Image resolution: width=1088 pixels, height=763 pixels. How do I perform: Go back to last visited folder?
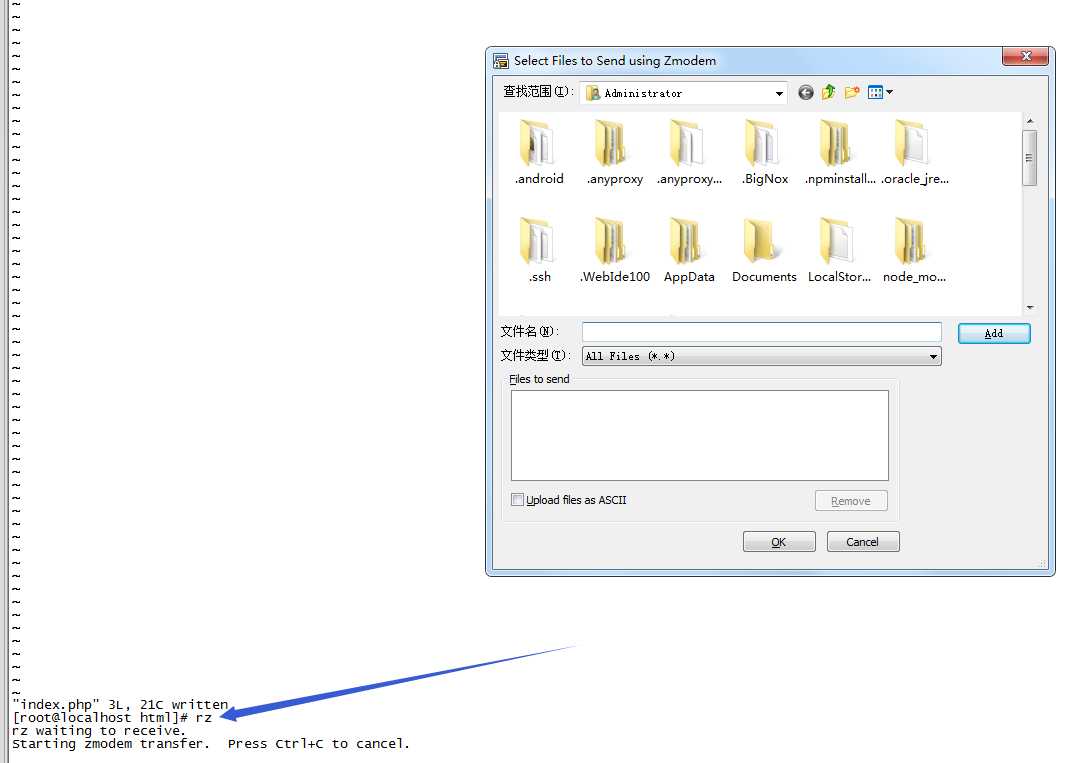pyautogui.click(x=806, y=92)
